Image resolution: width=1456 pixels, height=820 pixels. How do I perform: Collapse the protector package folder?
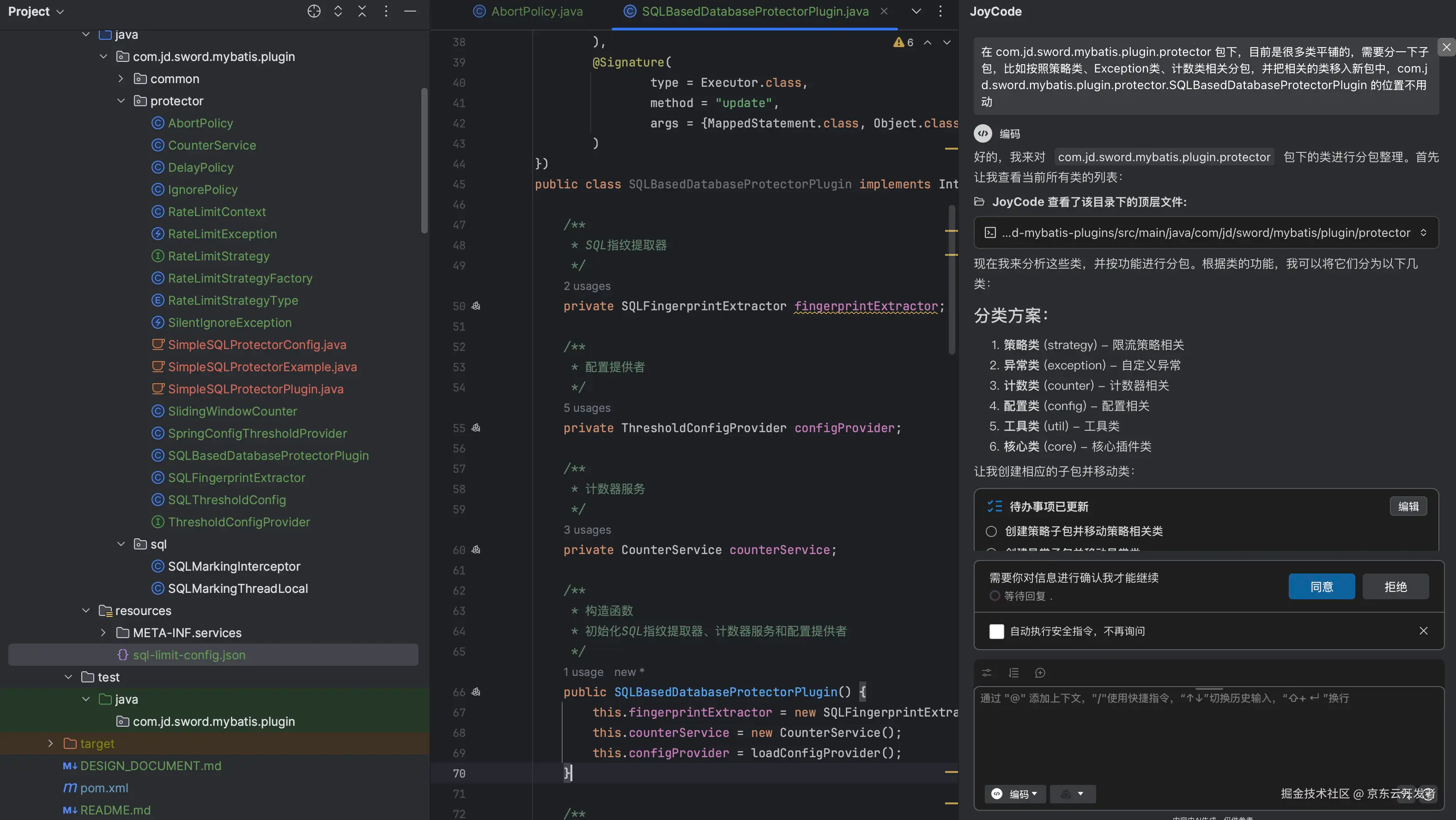pyautogui.click(x=121, y=101)
